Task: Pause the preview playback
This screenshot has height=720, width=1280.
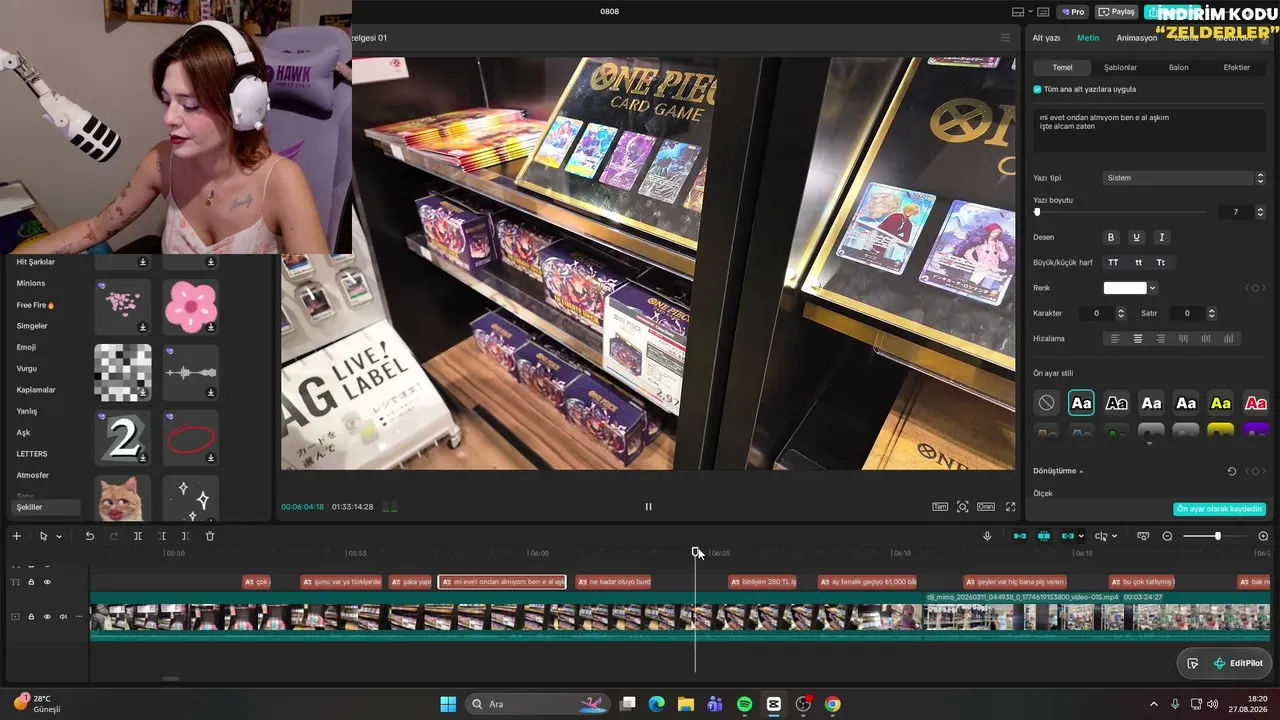Action: pyautogui.click(x=648, y=506)
